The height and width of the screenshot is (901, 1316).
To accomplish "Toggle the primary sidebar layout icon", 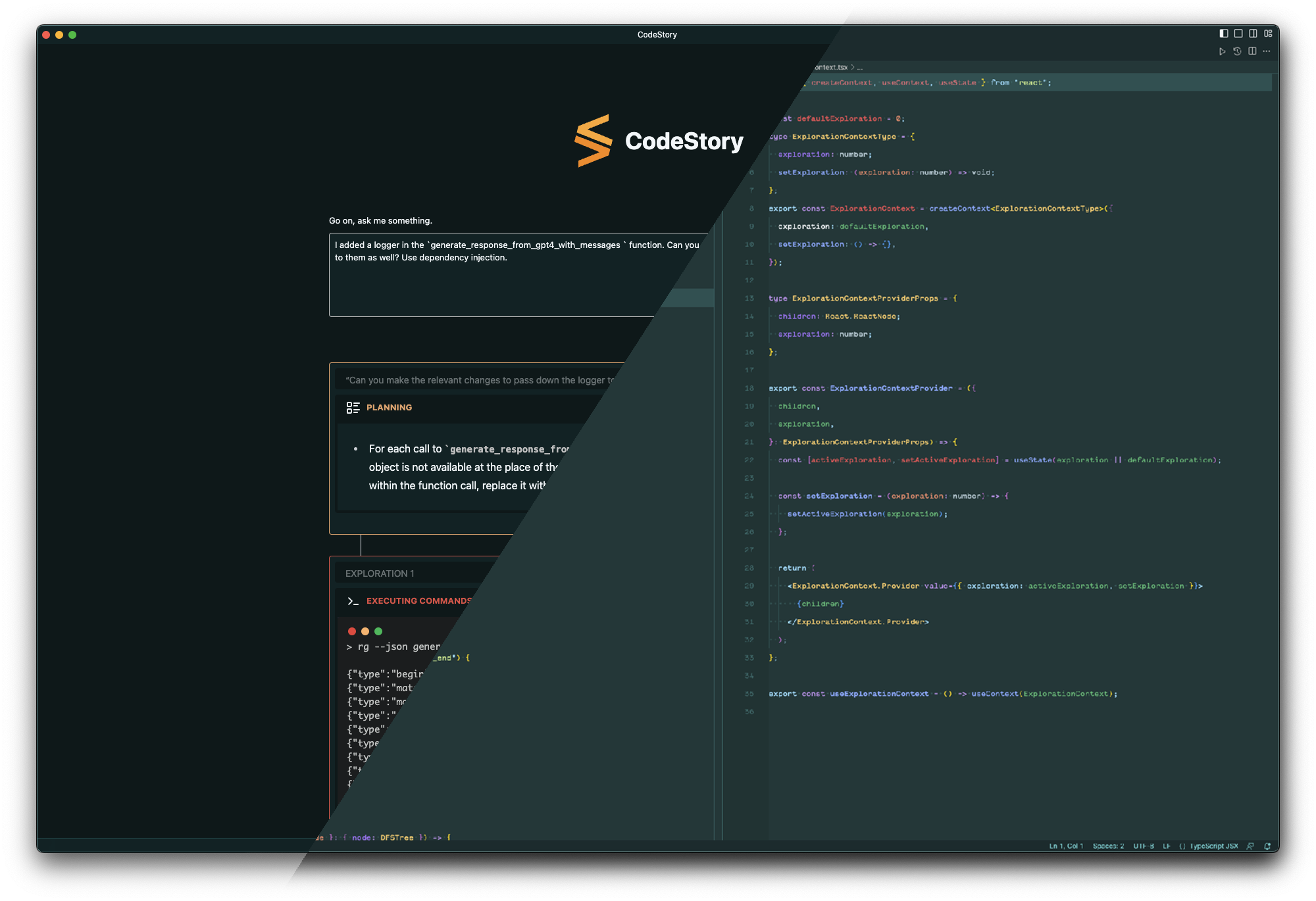I will 1224,34.
